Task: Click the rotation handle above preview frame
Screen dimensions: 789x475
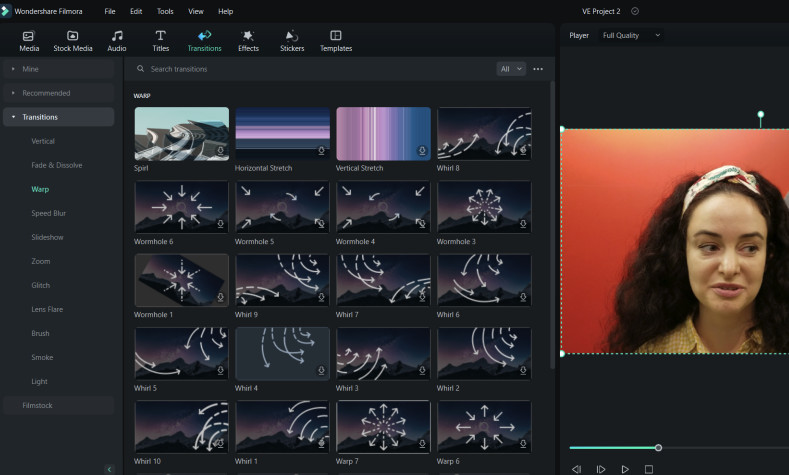Action: click(x=760, y=115)
